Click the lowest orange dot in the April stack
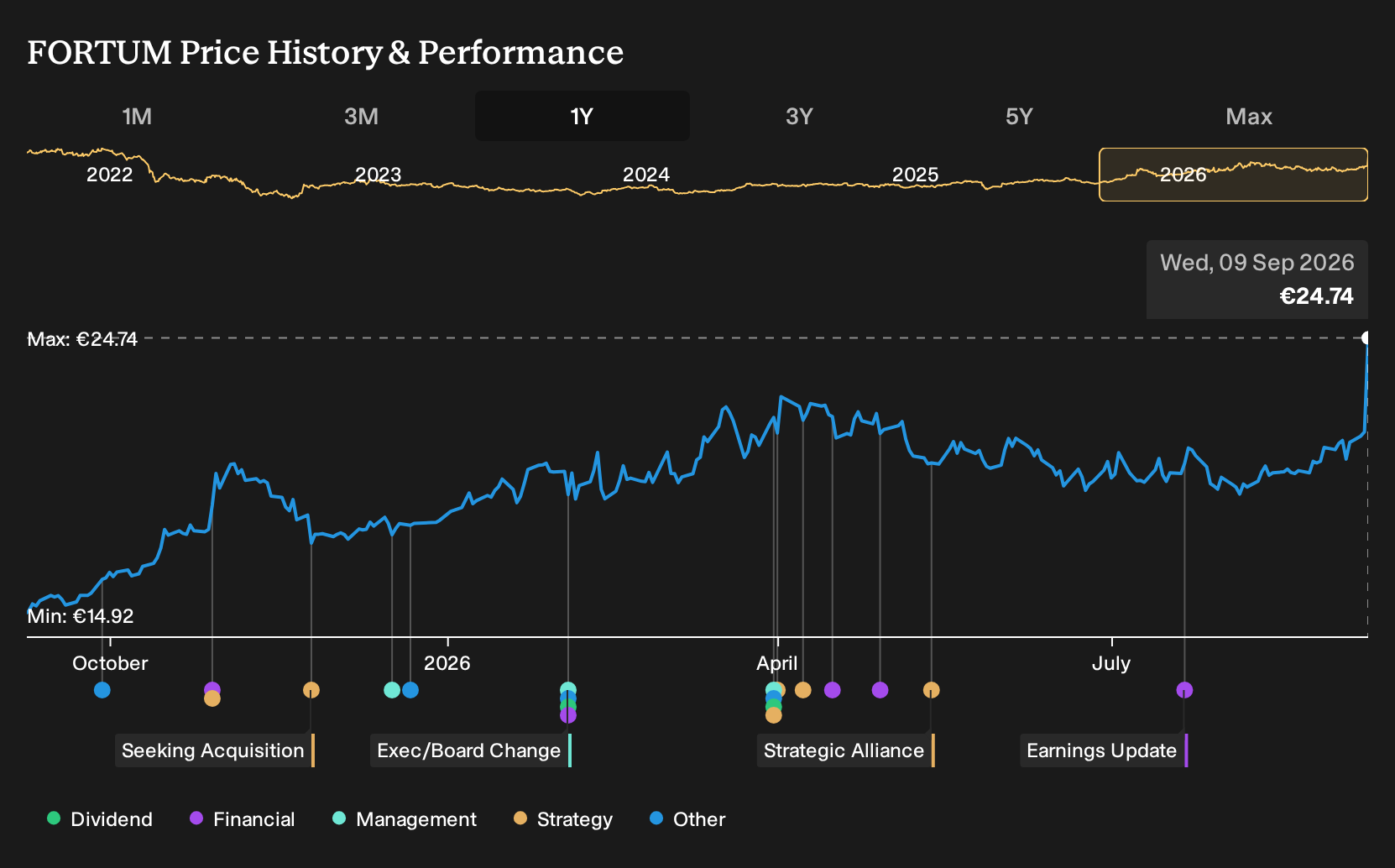Image resolution: width=1395 pixels, height=868 pixels. [774, 715]
